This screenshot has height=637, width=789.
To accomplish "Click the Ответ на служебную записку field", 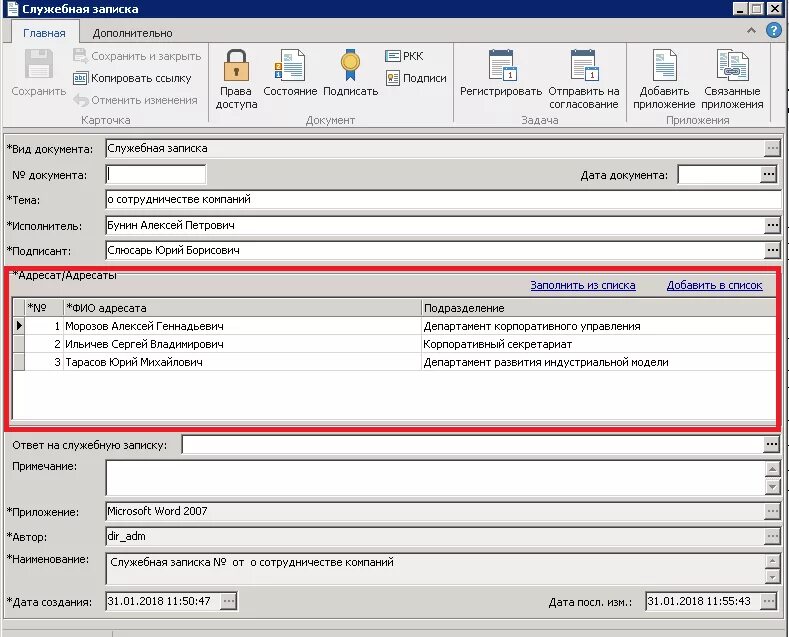I will point(472,444).
